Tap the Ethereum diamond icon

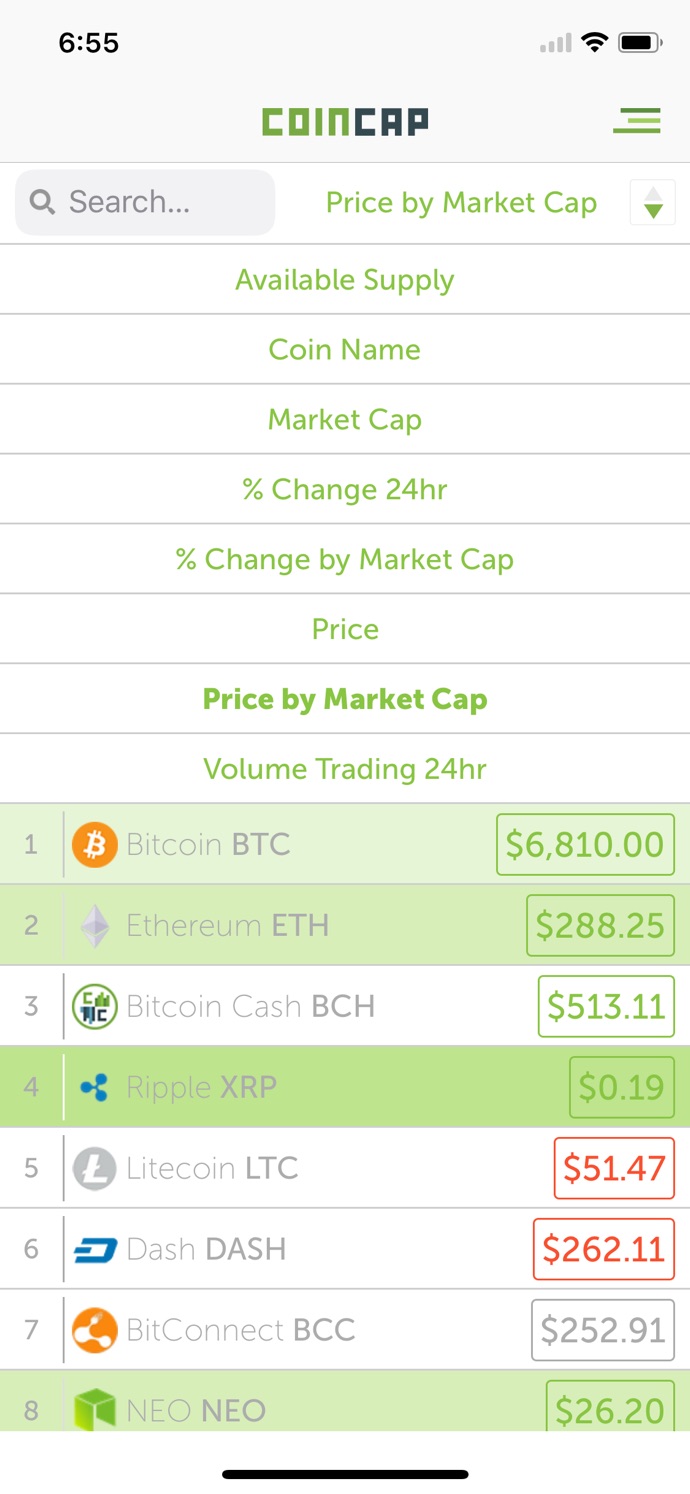[95, 926]
